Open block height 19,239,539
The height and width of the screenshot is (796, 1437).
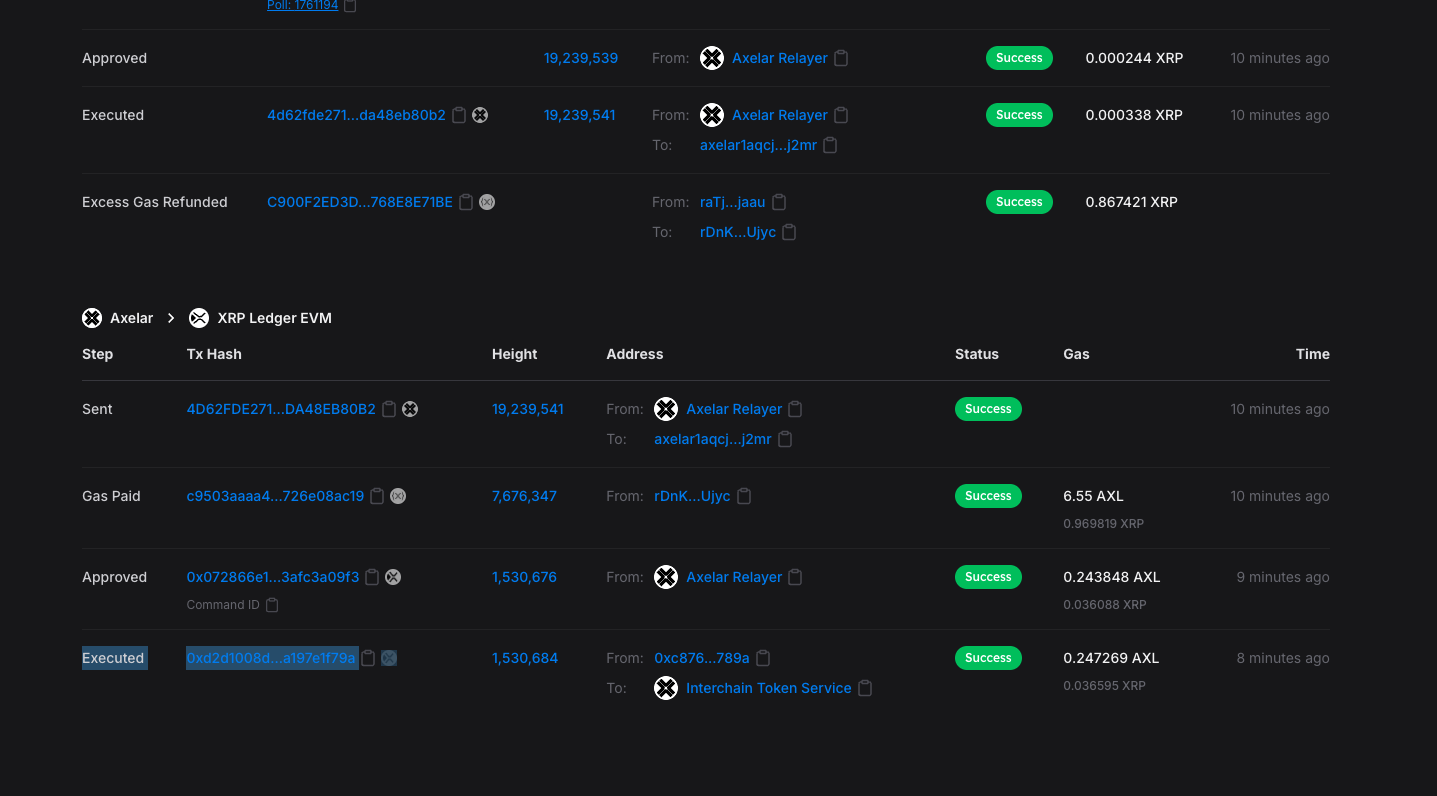tap(581, 58)
